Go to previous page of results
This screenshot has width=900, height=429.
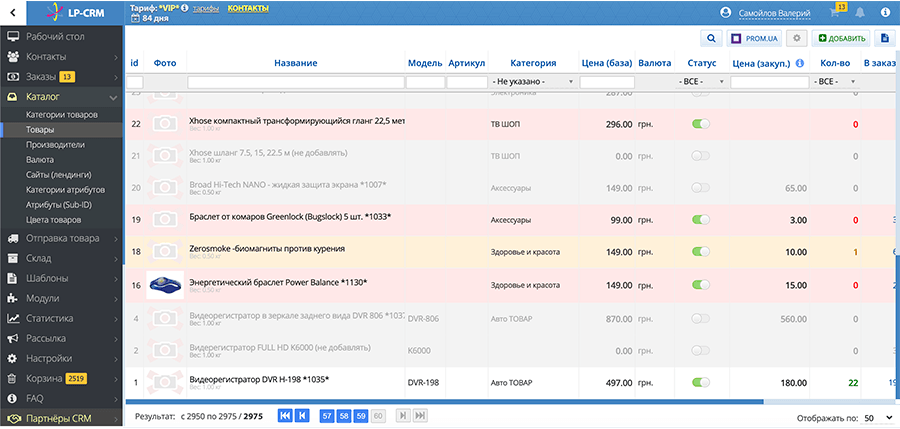303,416
